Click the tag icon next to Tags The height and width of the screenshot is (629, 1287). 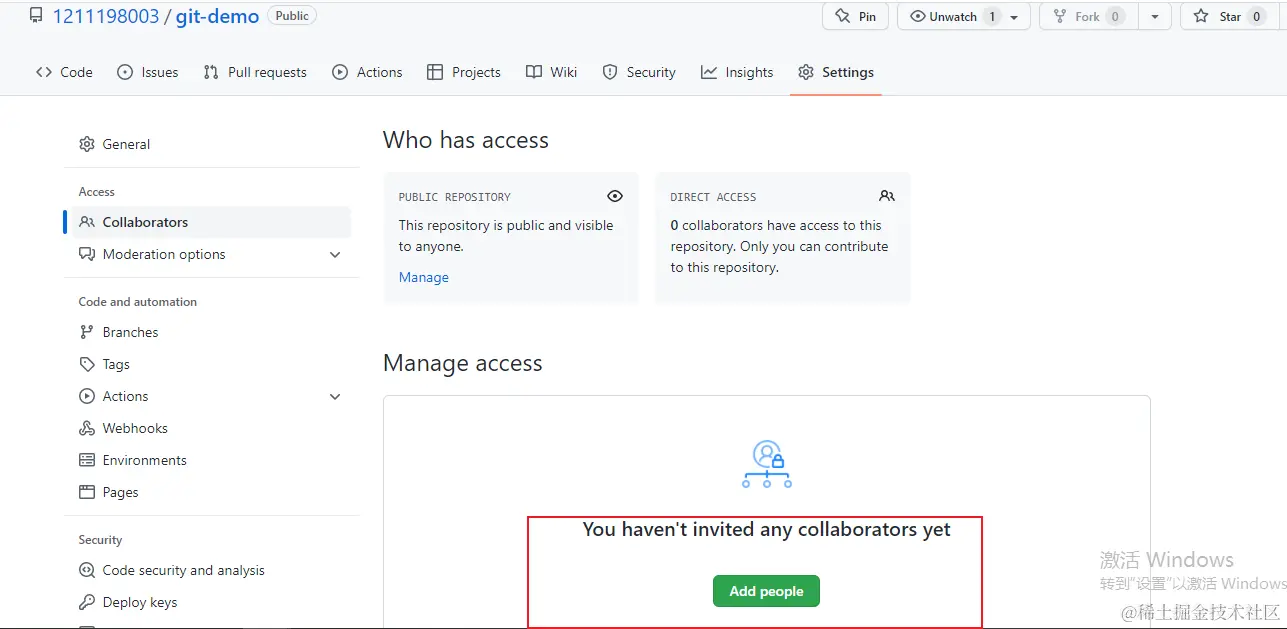point(87,364)
